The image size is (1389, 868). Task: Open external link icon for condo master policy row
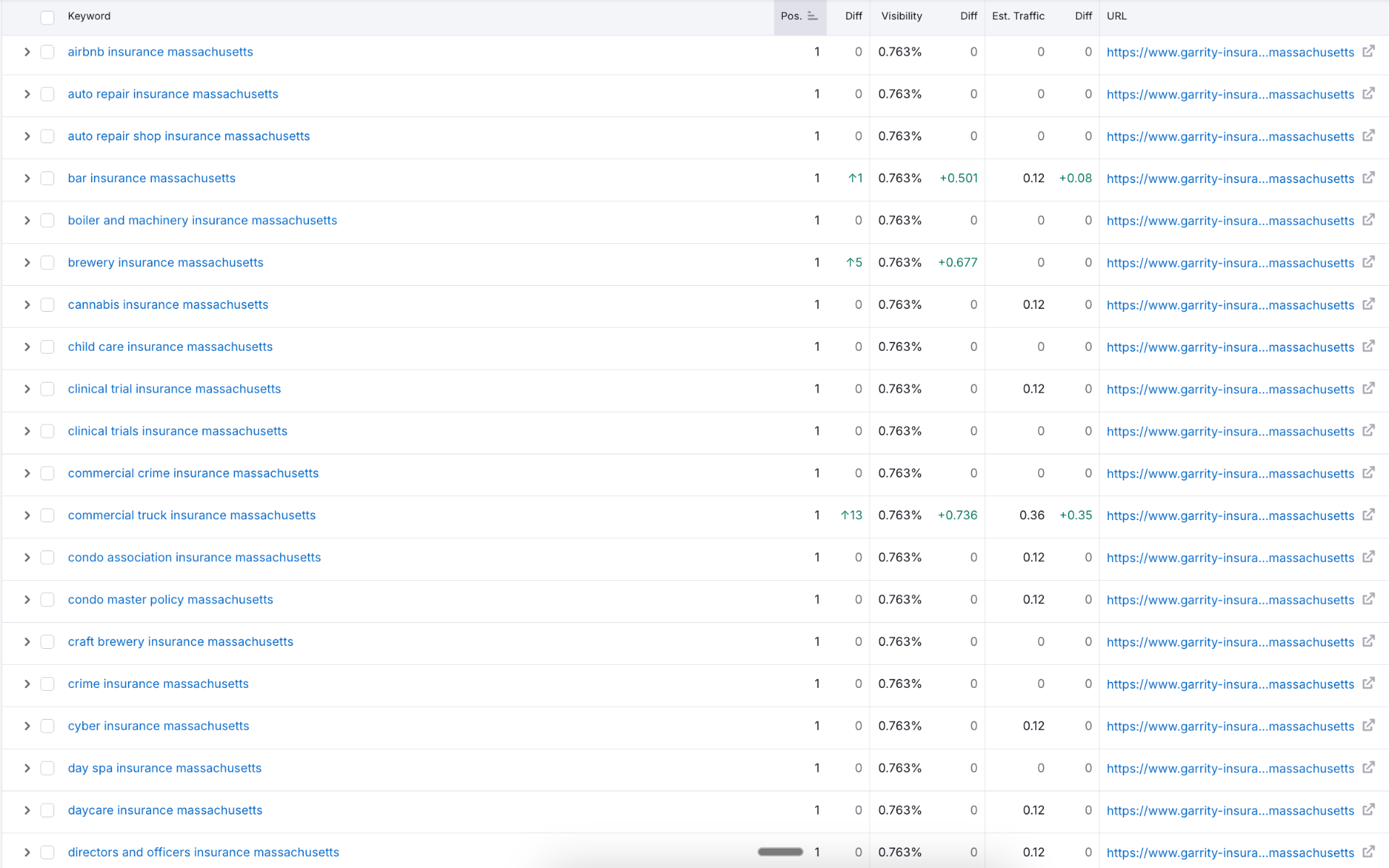coord(1368,599)
